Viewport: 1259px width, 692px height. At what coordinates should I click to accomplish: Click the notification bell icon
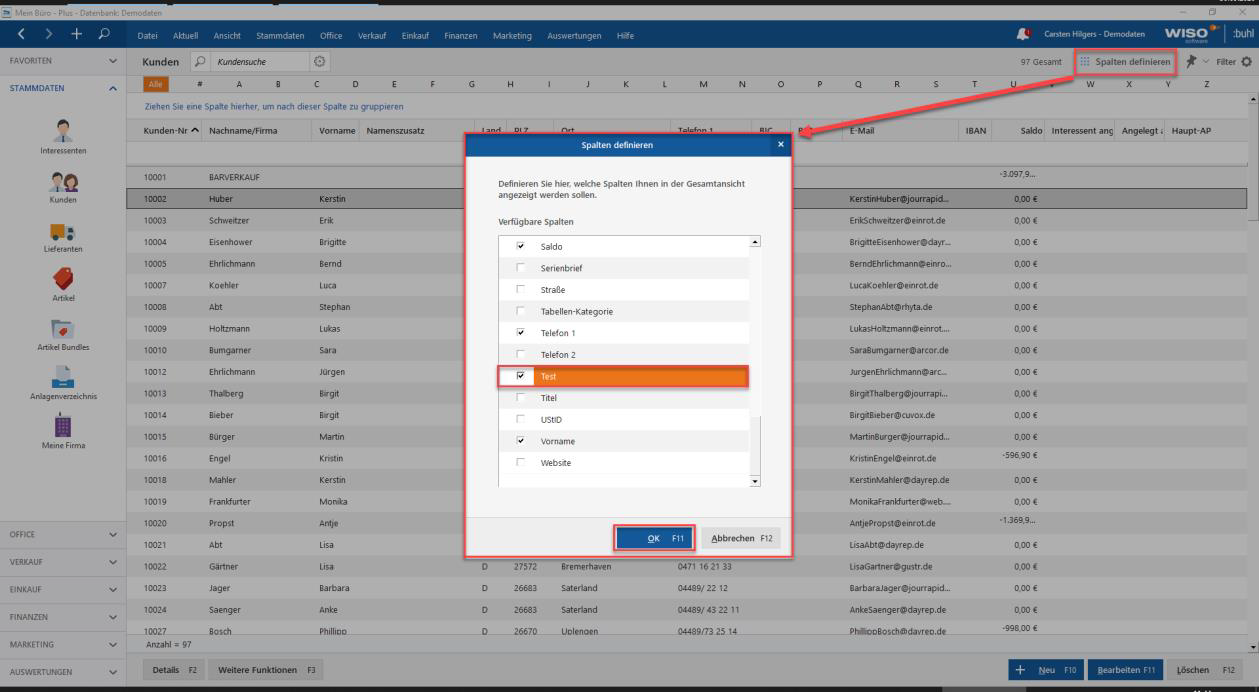[1023, 36]
